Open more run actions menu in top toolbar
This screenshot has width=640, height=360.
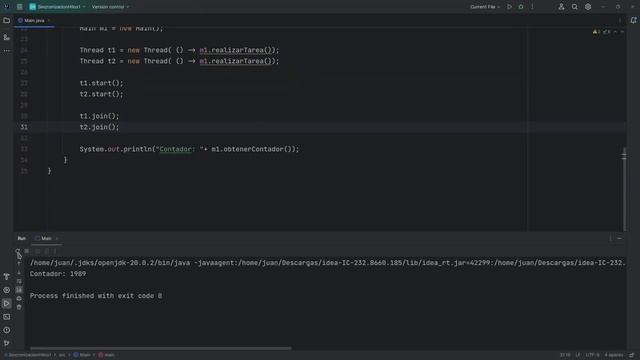pyautogui.click(x=532, y=7)
